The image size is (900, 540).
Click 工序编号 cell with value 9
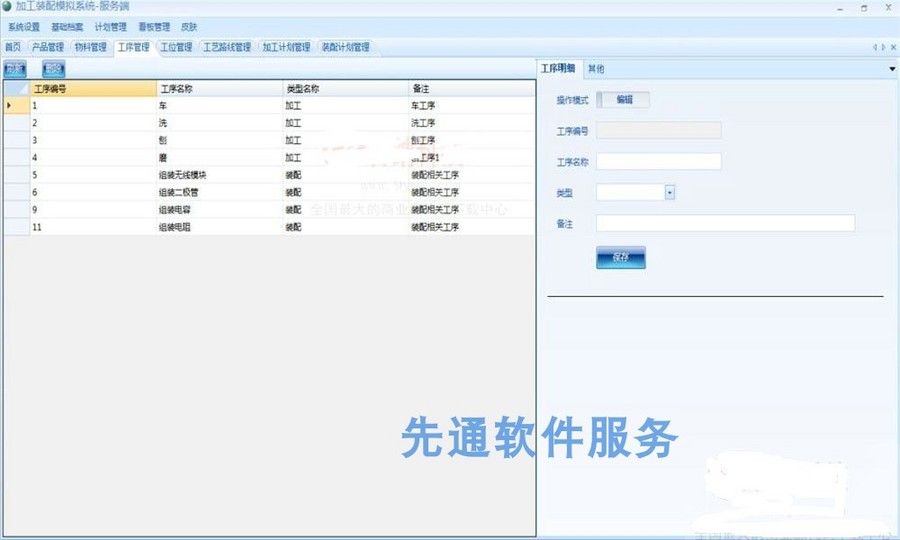[x=92, y=210]
